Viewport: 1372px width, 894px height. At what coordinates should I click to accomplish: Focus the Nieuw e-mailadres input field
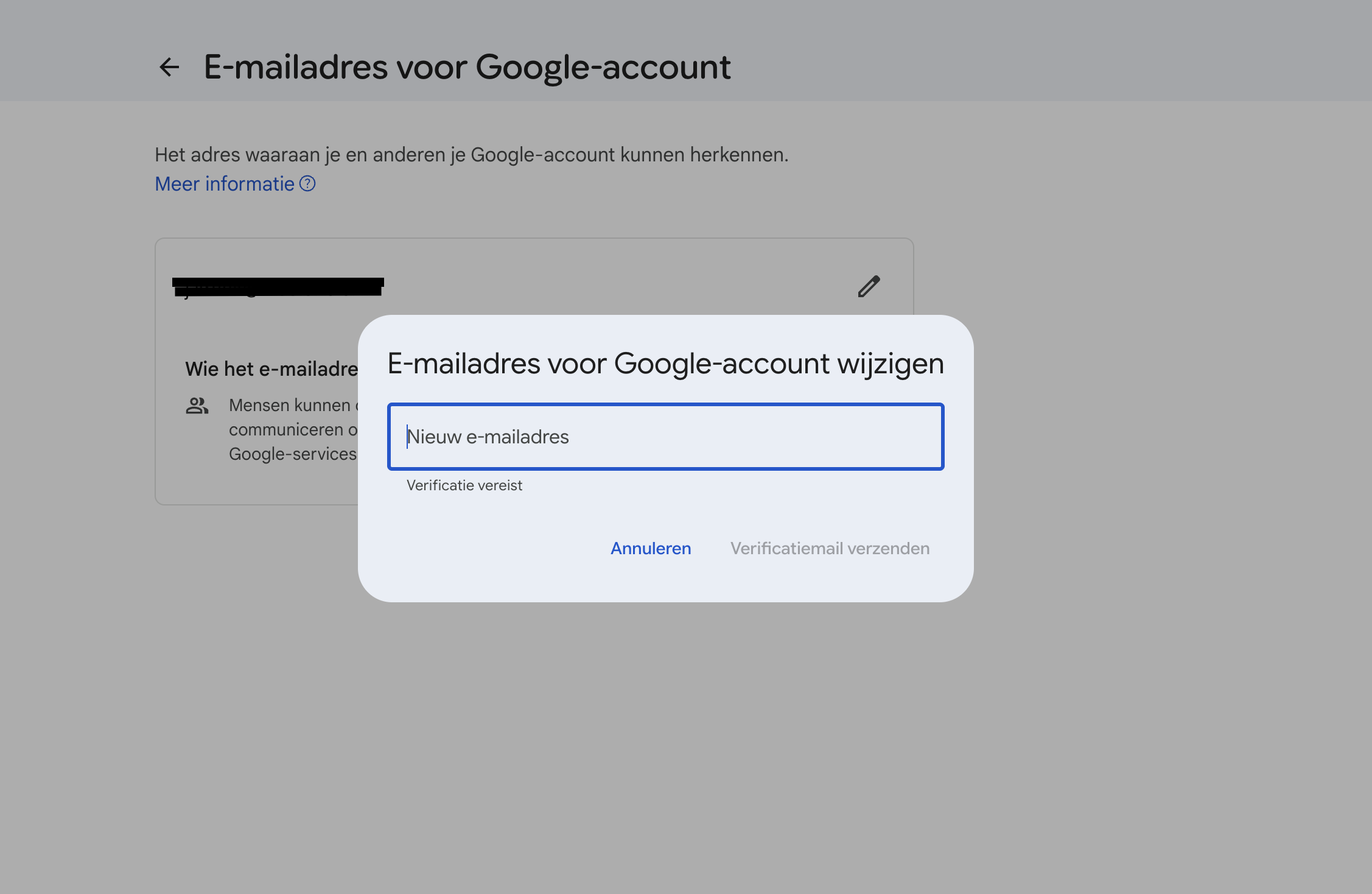pos(665,437)
